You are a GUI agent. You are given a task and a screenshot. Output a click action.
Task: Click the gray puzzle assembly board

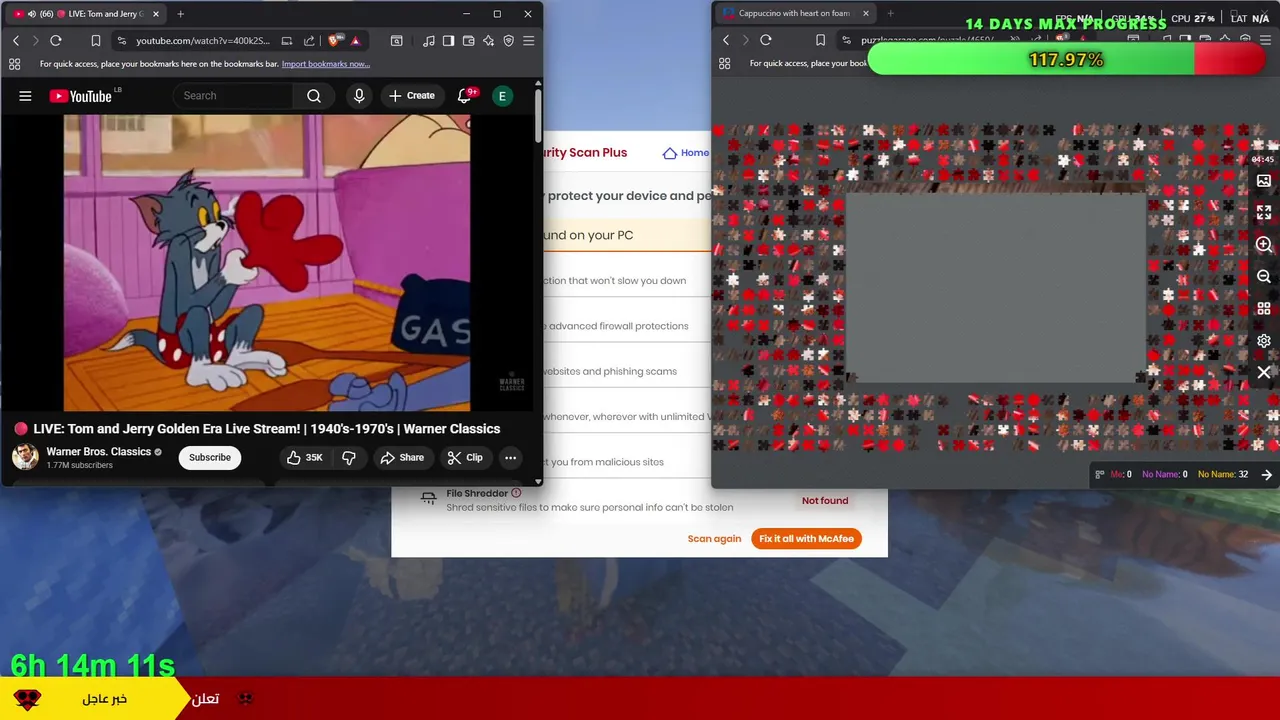(x=997, y=287)
